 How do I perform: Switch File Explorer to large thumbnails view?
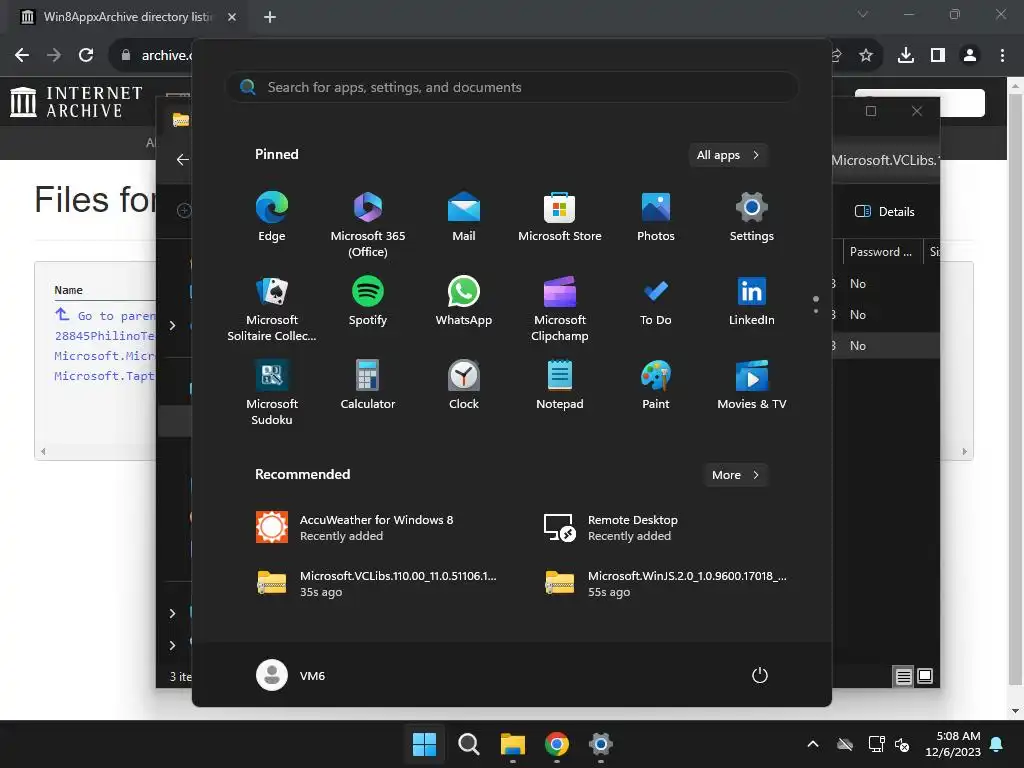pyautogui.click(x=925, y=676)
